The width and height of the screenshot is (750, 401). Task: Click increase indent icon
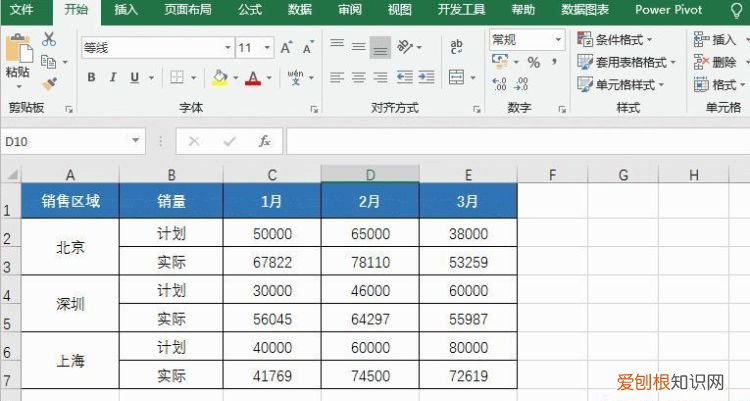(x=427, y=77)
